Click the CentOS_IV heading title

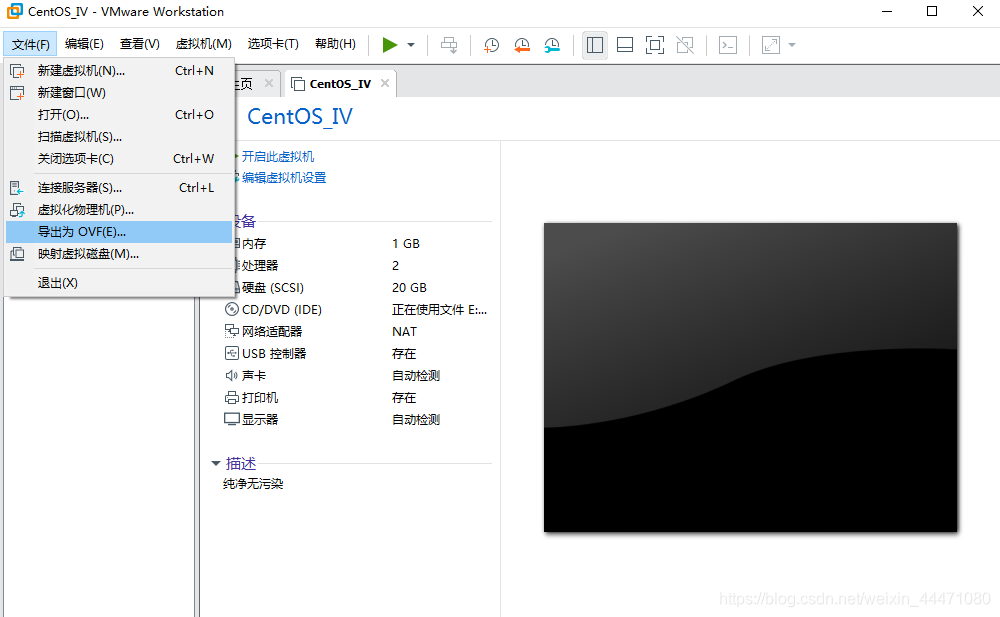coord(300,116)
